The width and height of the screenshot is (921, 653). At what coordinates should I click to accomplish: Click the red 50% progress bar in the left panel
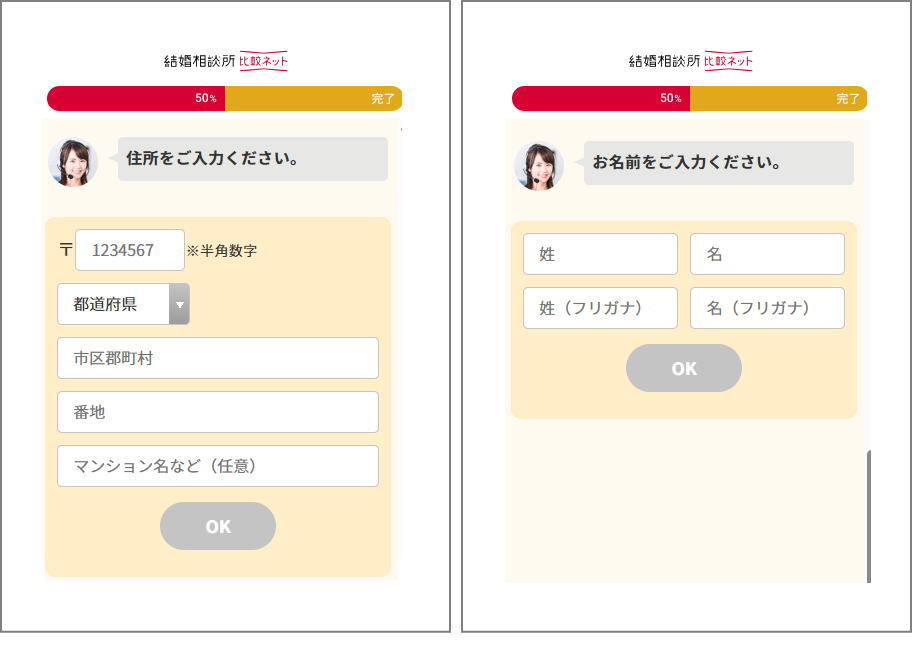[x=135, y=98]
